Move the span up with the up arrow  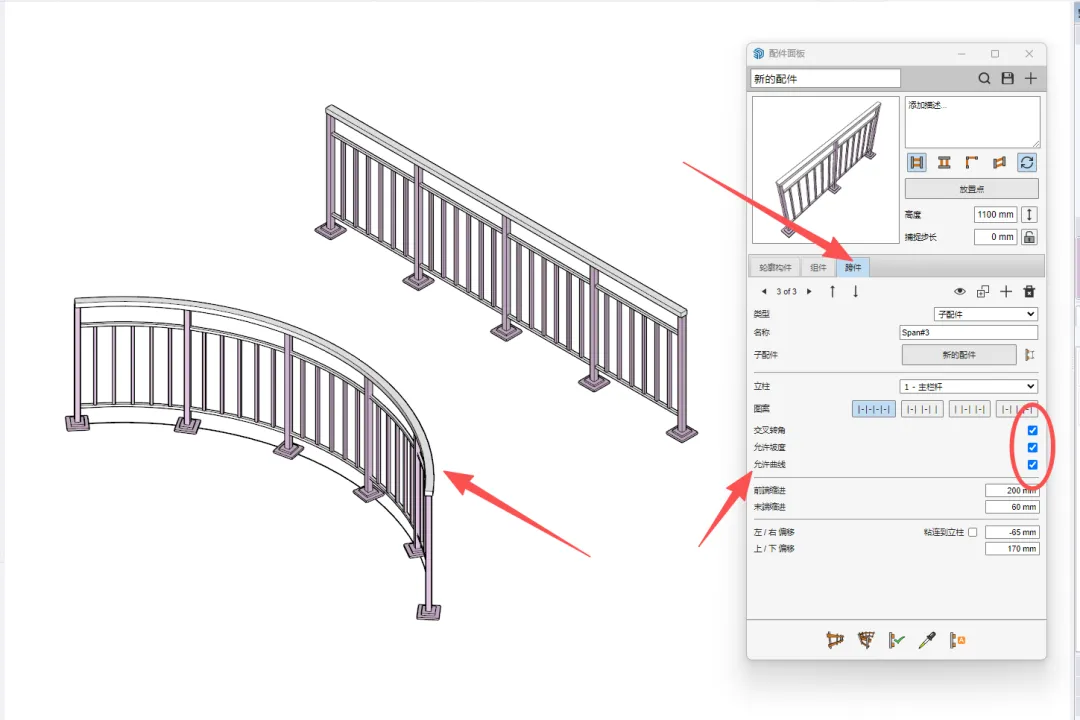(x=832, y=291)
